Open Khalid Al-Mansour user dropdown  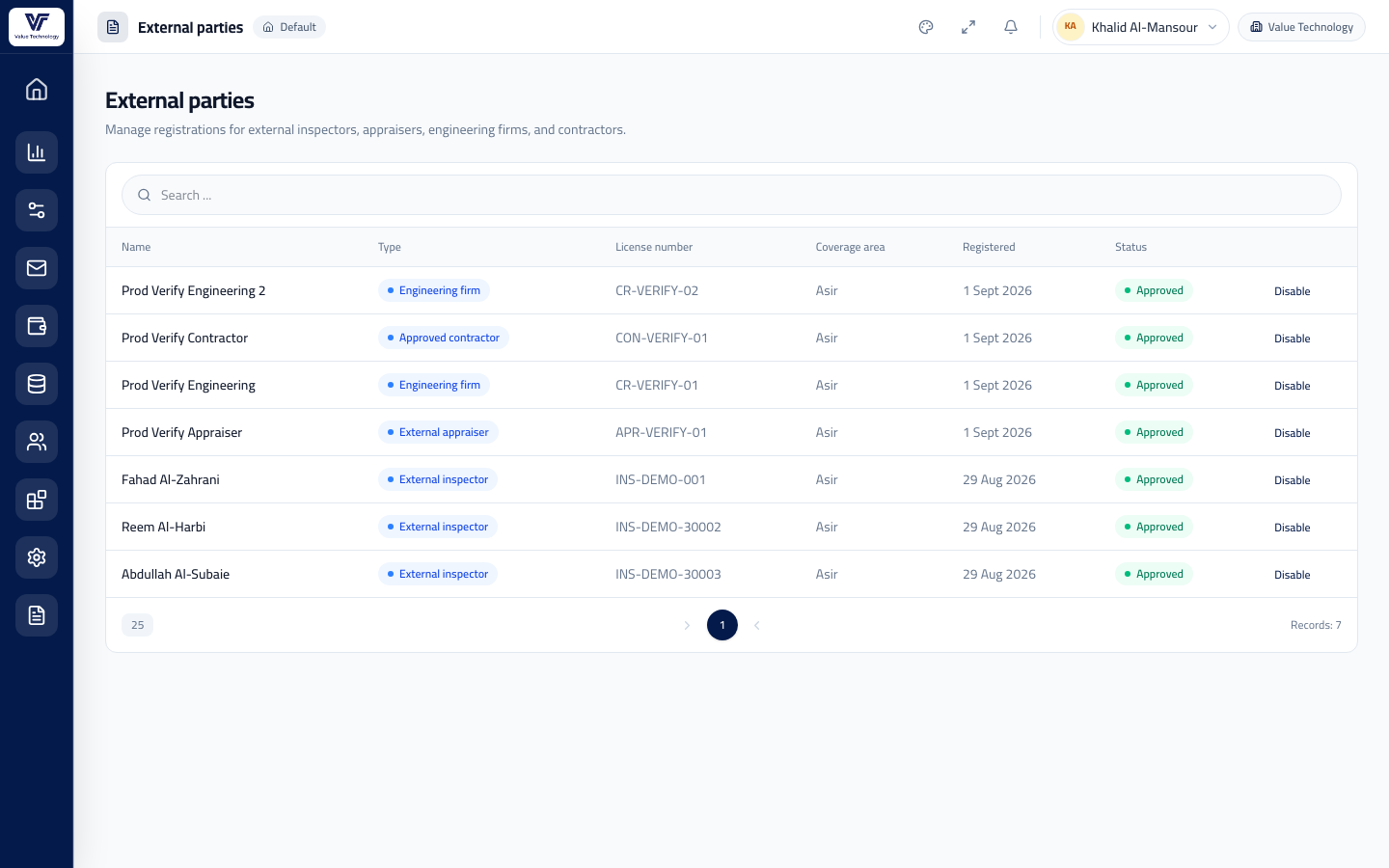1141,27
